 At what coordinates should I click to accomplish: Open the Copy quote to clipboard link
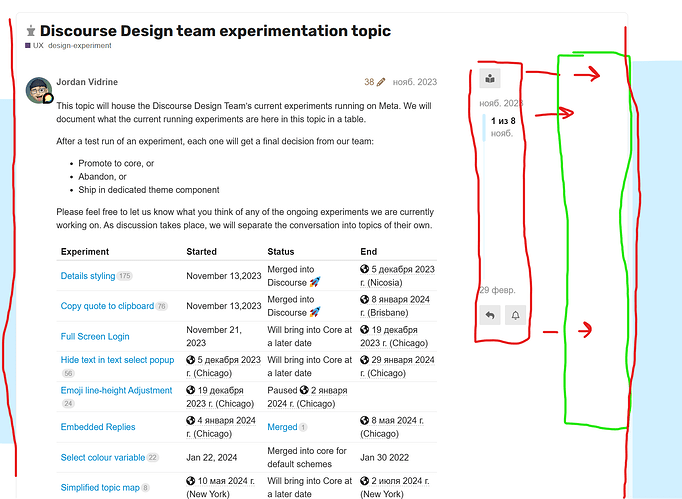coord(107,306)
